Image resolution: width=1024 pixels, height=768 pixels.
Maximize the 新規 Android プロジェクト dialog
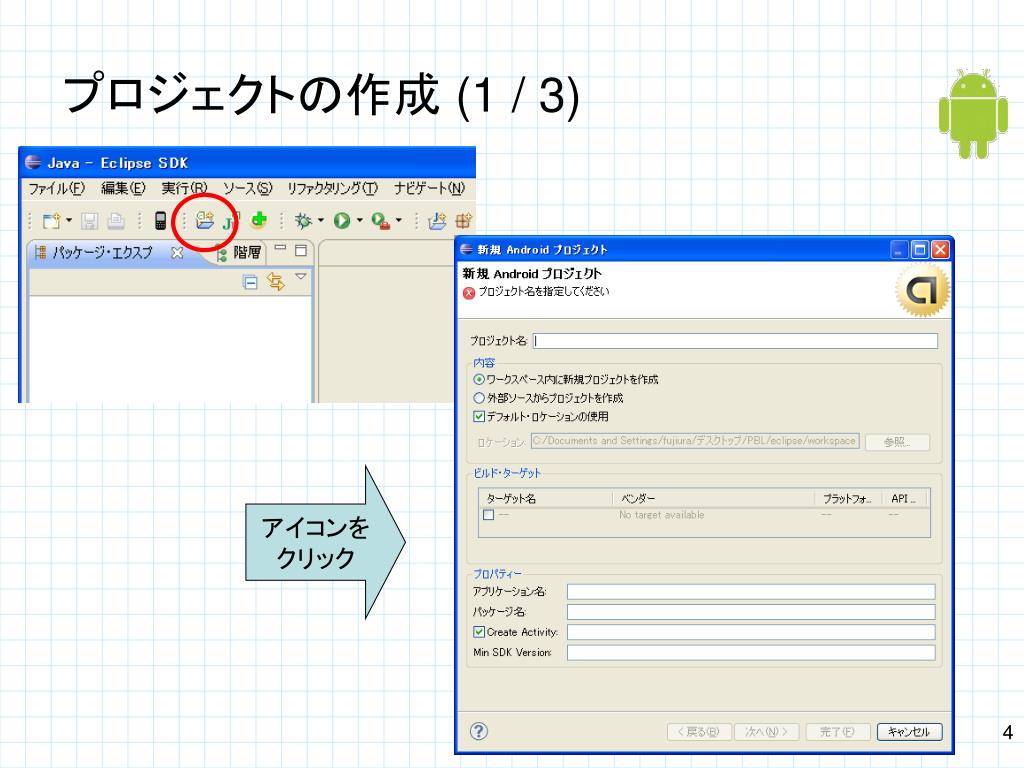tap(920, 249)
